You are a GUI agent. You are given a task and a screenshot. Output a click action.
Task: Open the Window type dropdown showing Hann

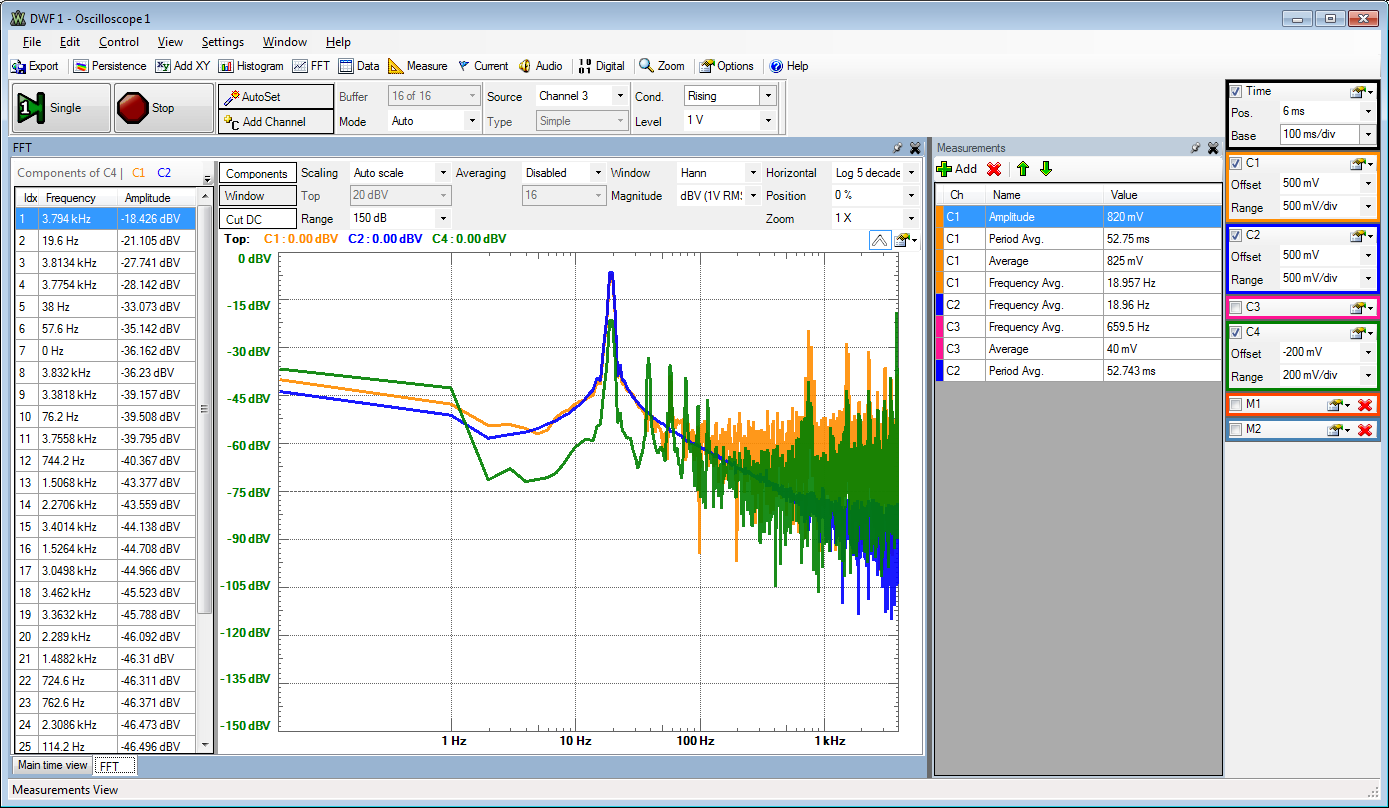pos(751,173)
